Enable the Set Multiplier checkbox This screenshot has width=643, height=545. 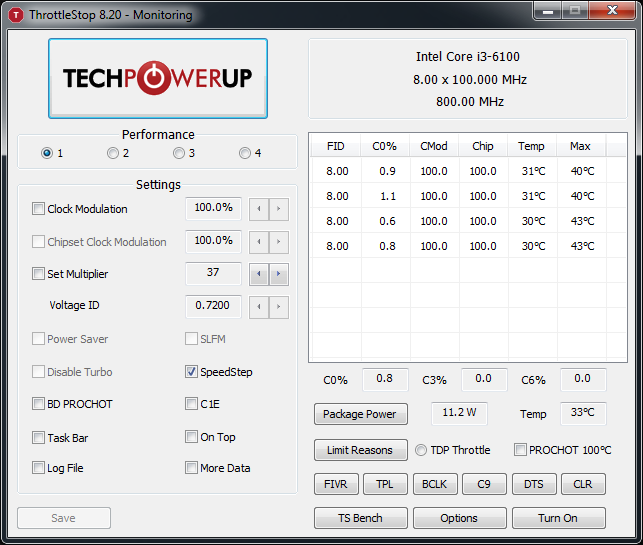[x=38, y=274]
